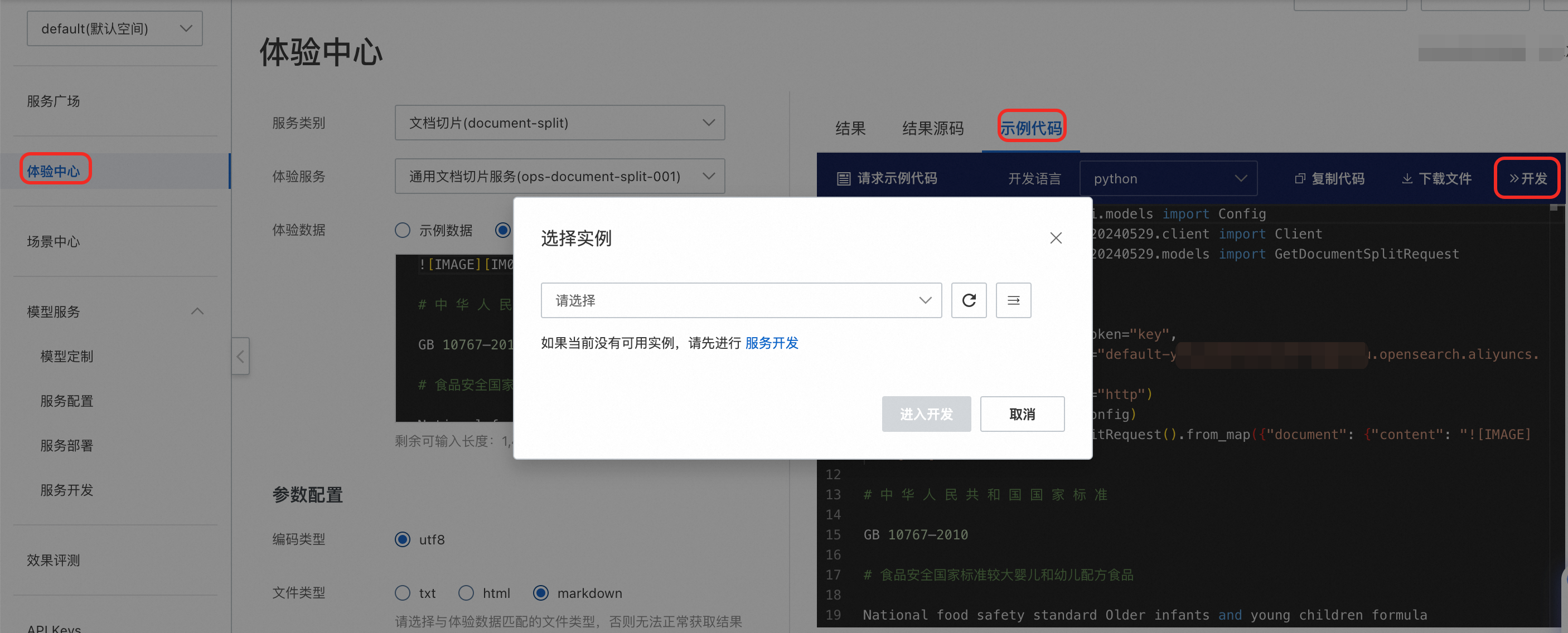Select the html file type radio
Screen dimensions: 1568x633
coord(466,593)
